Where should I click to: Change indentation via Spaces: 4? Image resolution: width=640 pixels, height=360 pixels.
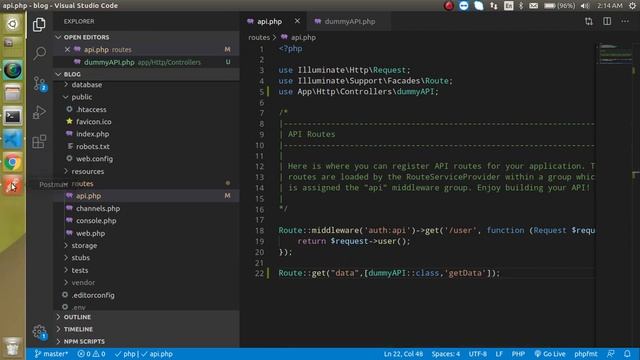446,354
